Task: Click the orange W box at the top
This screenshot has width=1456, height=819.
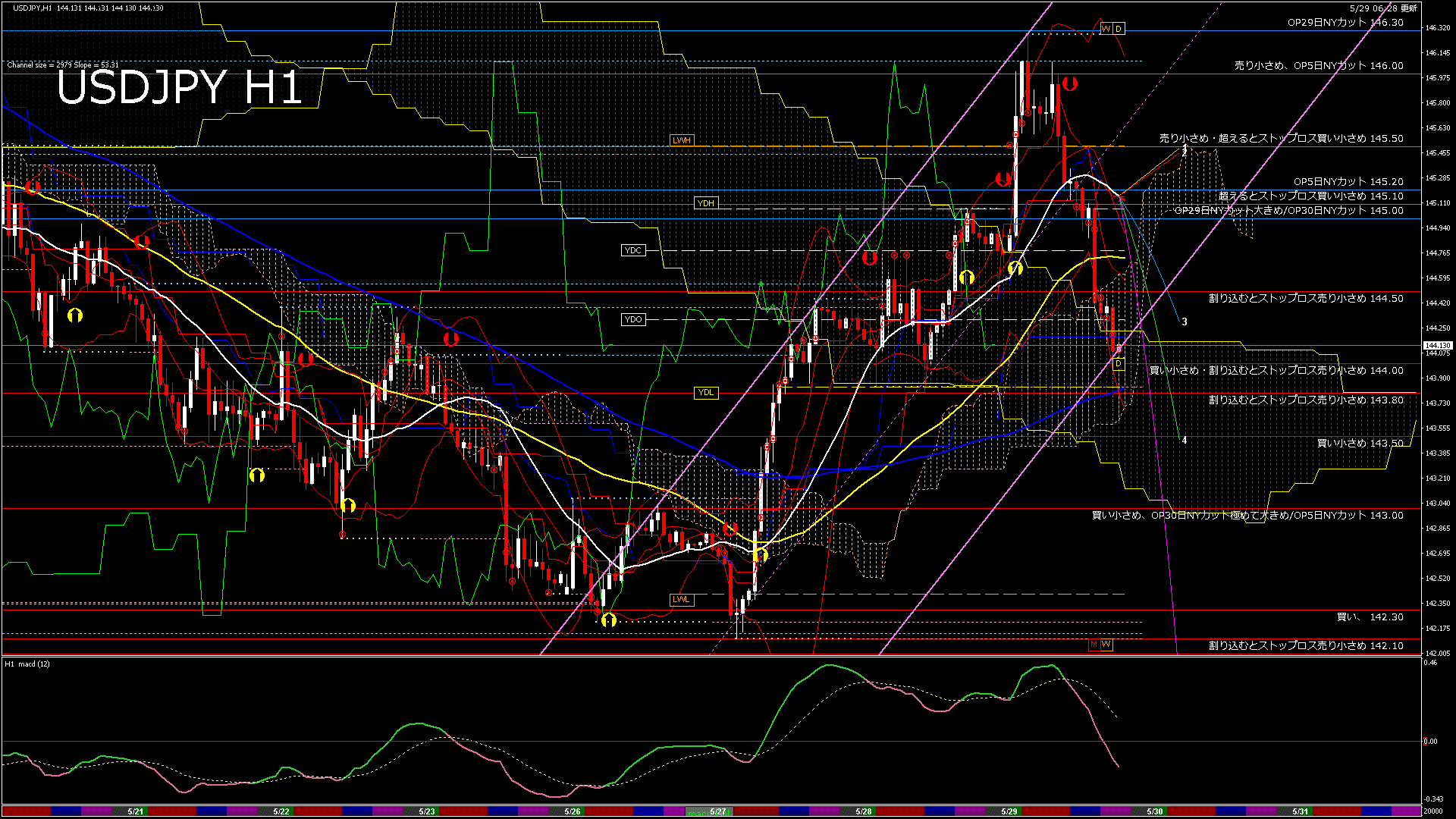Action: [1106, 29]
